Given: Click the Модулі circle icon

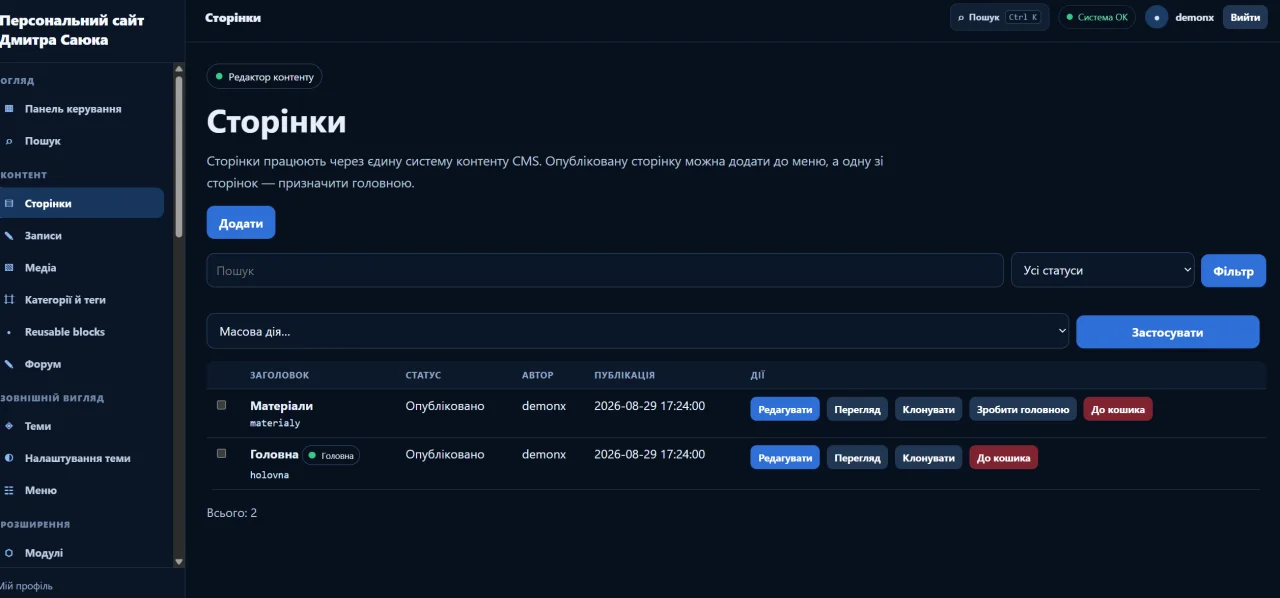Looking at the screenshot, I should pyautogui.click(x=9, y=553).
